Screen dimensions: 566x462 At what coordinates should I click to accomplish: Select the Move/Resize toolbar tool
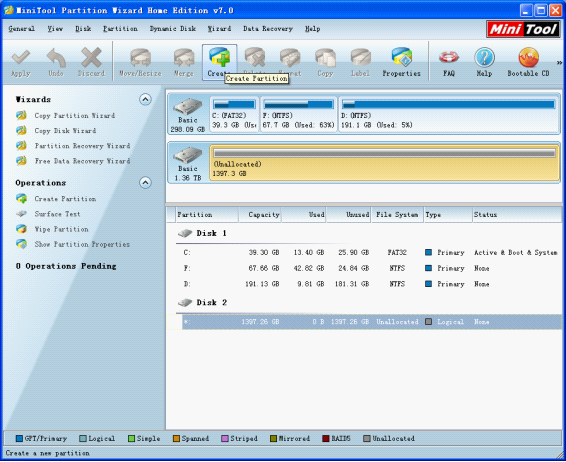click(x=140, y=62)
